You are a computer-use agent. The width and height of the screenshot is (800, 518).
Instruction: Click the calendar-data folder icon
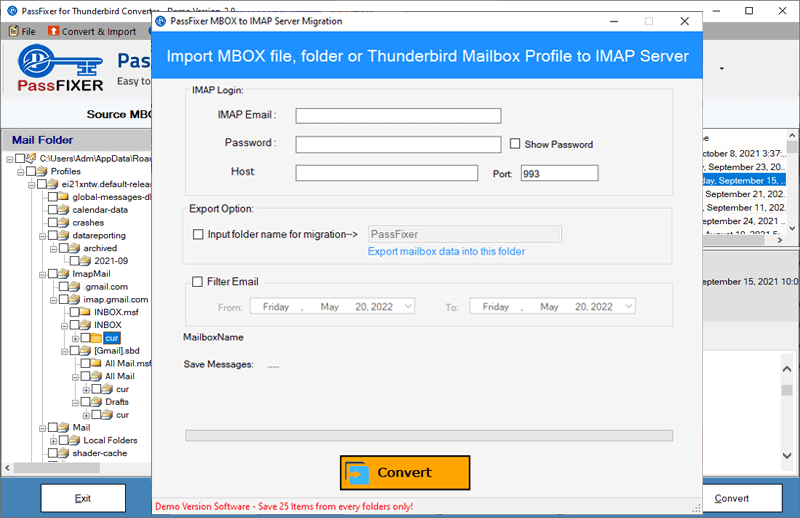tap(64, 209)
